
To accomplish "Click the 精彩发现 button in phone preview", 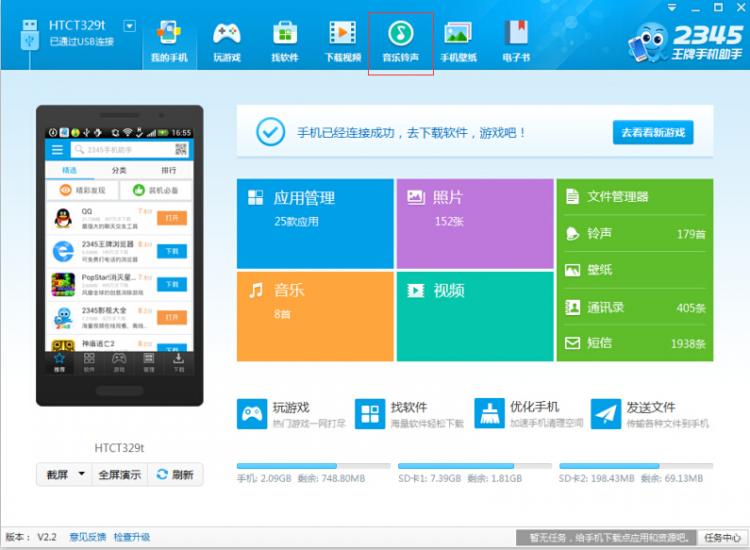I will [82, 190].
